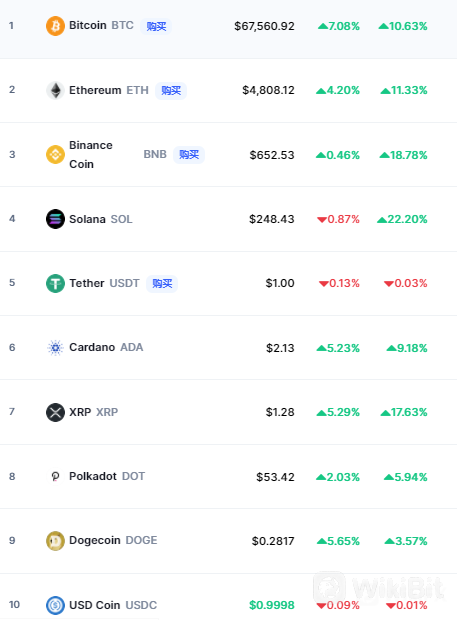Click the Ethereum diamond logo icon

[55, 91]
